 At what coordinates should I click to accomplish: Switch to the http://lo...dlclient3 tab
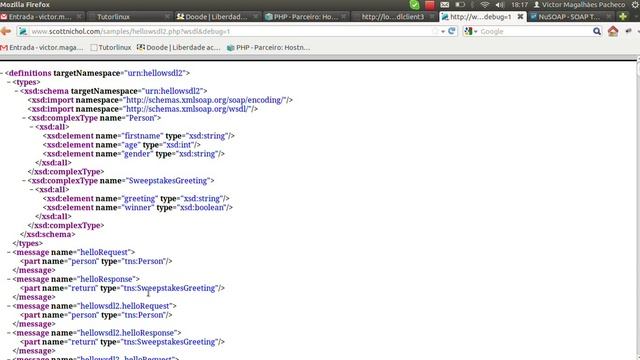pos(393,17)
